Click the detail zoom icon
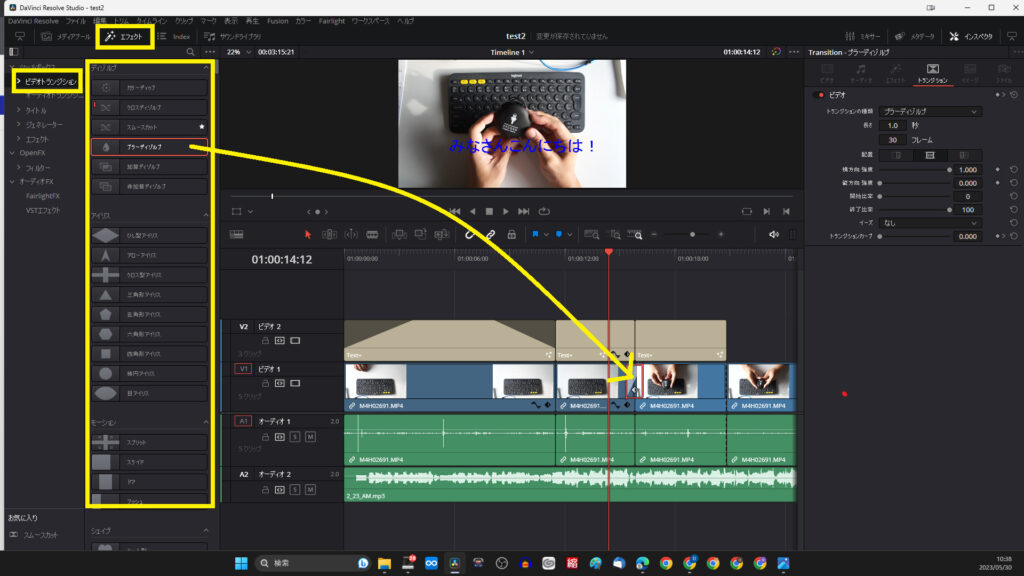1024x576 pixels. 615,234
